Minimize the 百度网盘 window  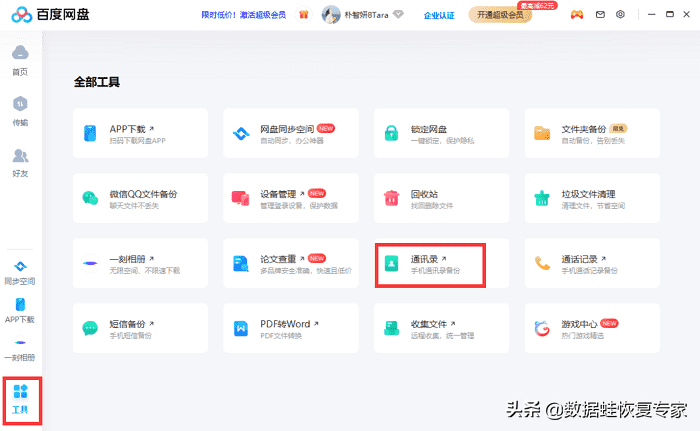pyautogui.click(x=651, y=15)
